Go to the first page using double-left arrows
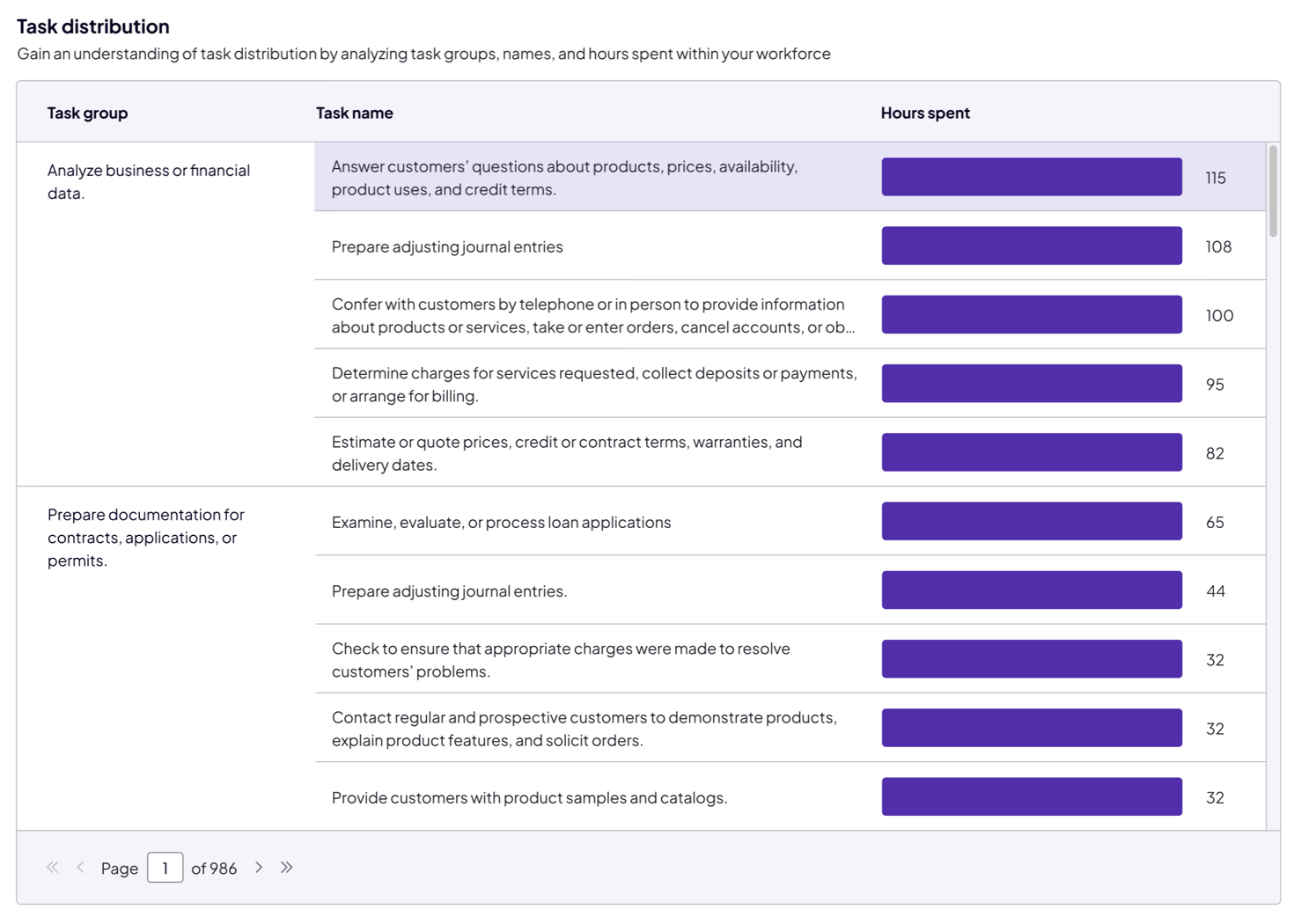Screen dimensions: 1294x924 pyautogui.click(x=53, y=868)
